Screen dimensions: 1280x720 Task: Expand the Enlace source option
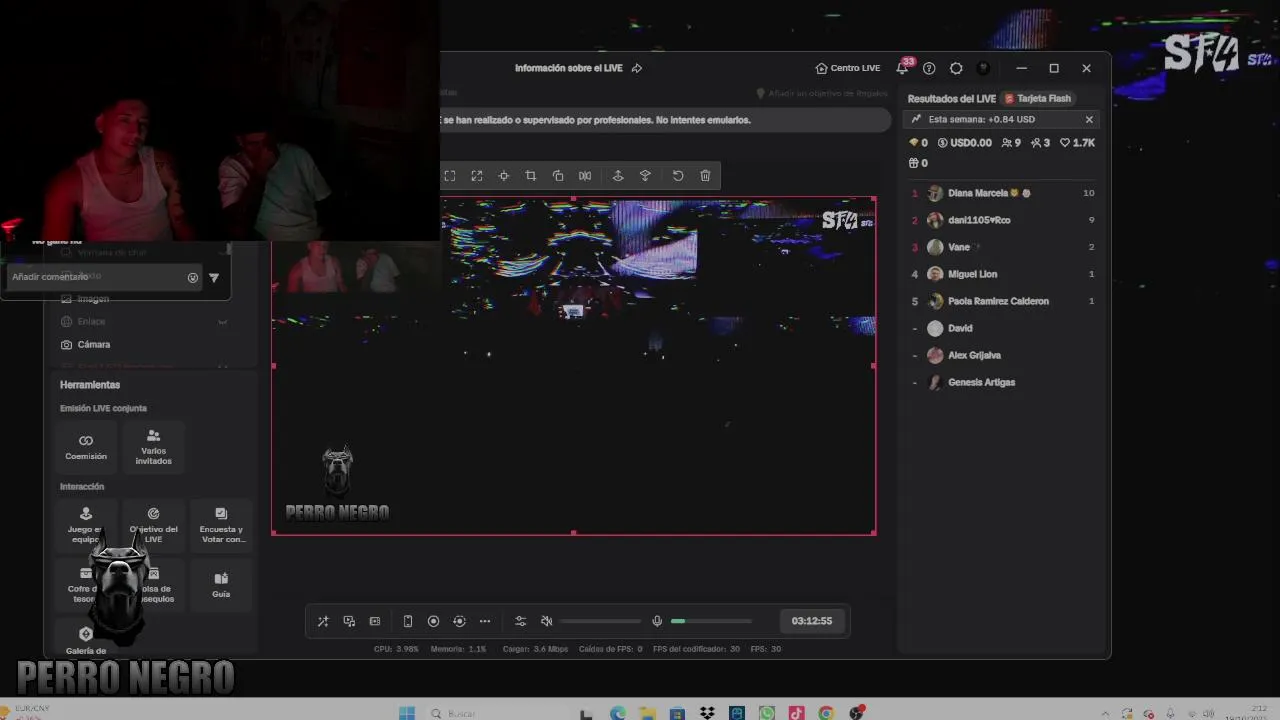coord(223,322)
